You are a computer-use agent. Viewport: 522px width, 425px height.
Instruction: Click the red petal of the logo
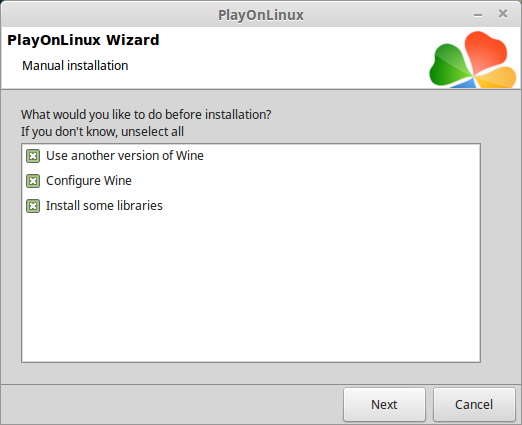pyautogui.click(x=487, y=51)
